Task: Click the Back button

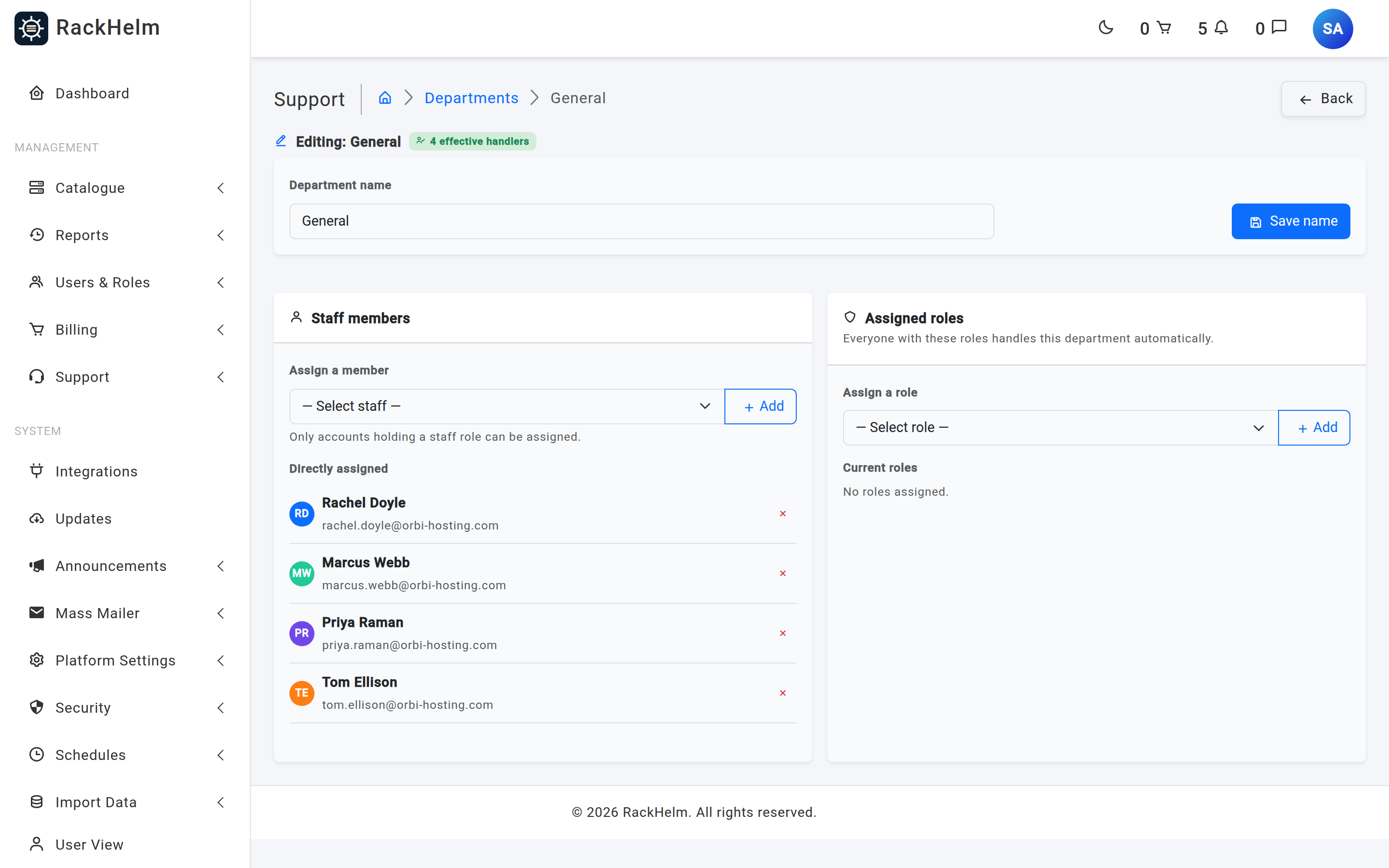Action: [1323, 99]
